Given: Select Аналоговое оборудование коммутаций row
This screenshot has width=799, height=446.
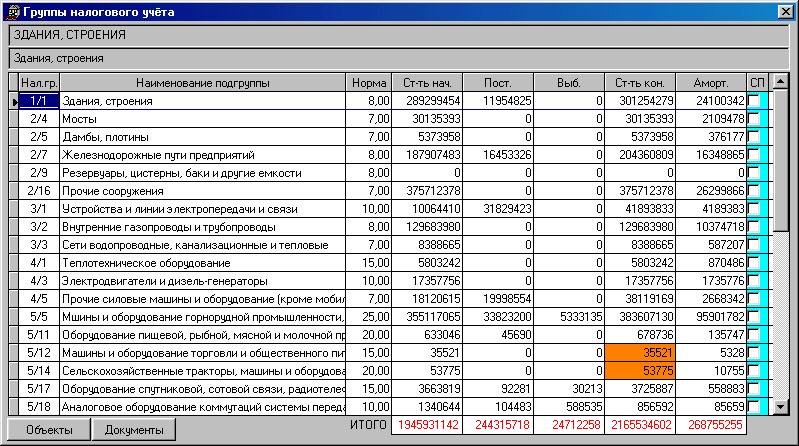Looking at the screenshot, I should pos(203,407).
